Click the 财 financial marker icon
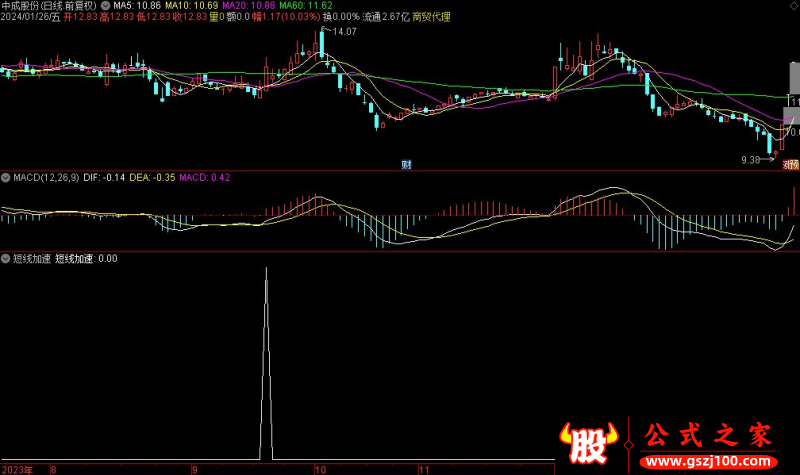Screen dimensions: 800x475 coord(407,163)
